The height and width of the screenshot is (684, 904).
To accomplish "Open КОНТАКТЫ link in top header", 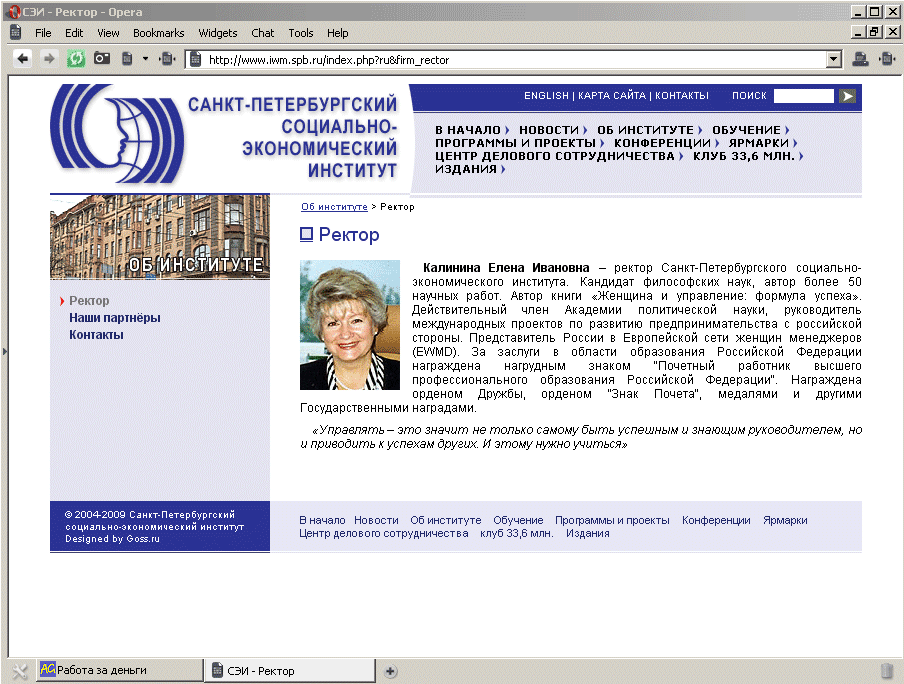I will coord(681,96).
